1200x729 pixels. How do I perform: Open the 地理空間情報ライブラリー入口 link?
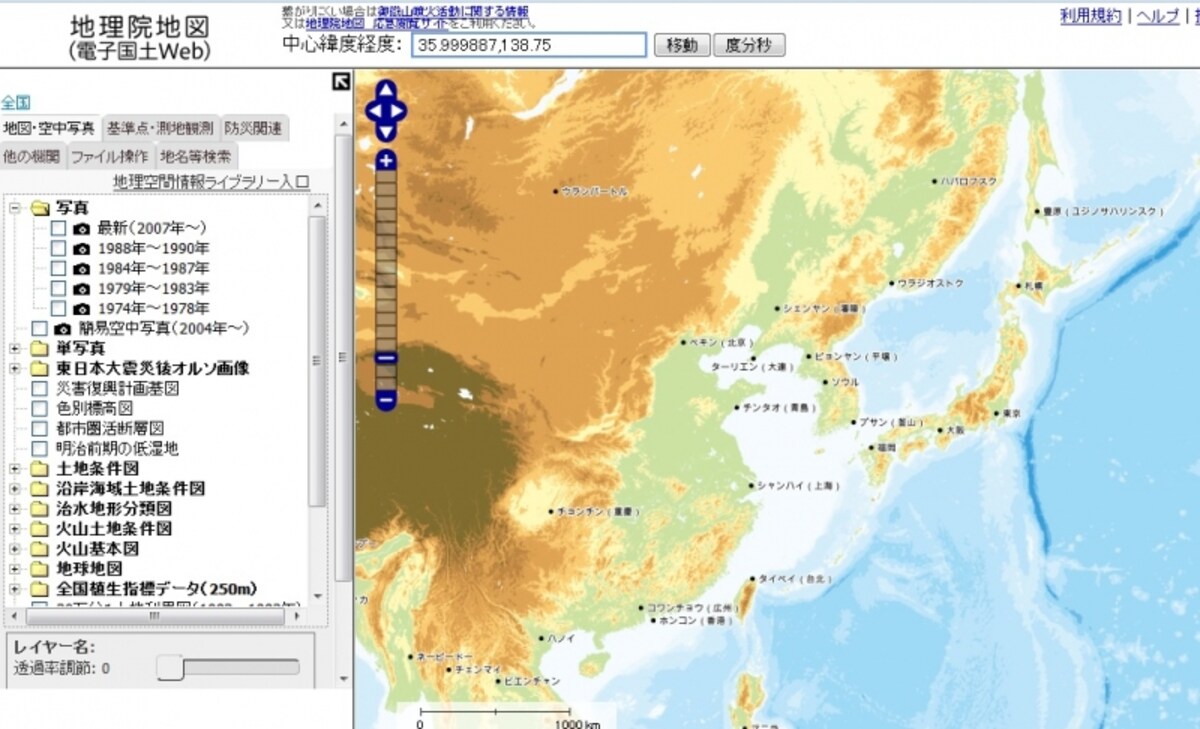pyautogui.click(x=211, y=182)
